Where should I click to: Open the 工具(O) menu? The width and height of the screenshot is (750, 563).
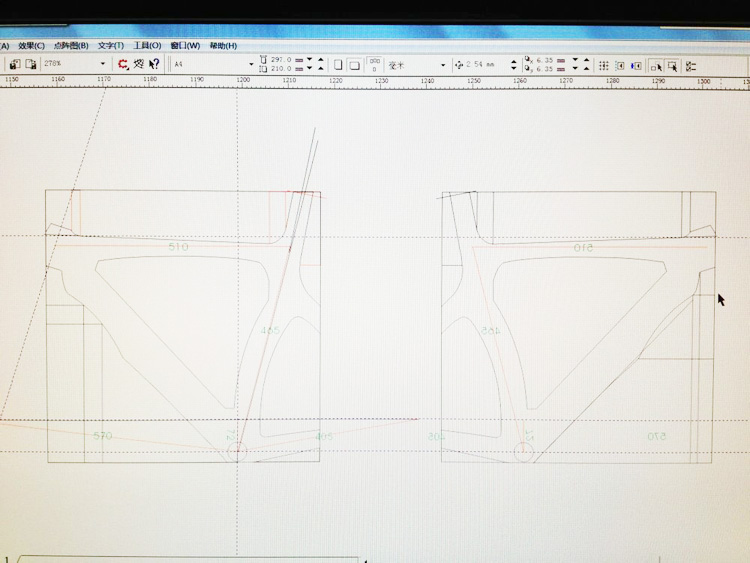coord(147,45)
